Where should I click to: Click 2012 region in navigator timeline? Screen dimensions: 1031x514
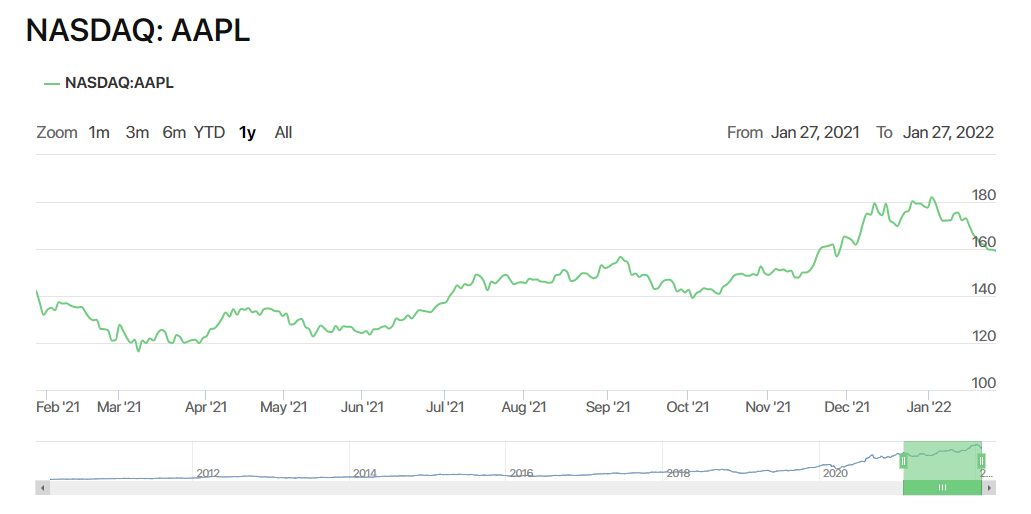[x=207, y=466]
